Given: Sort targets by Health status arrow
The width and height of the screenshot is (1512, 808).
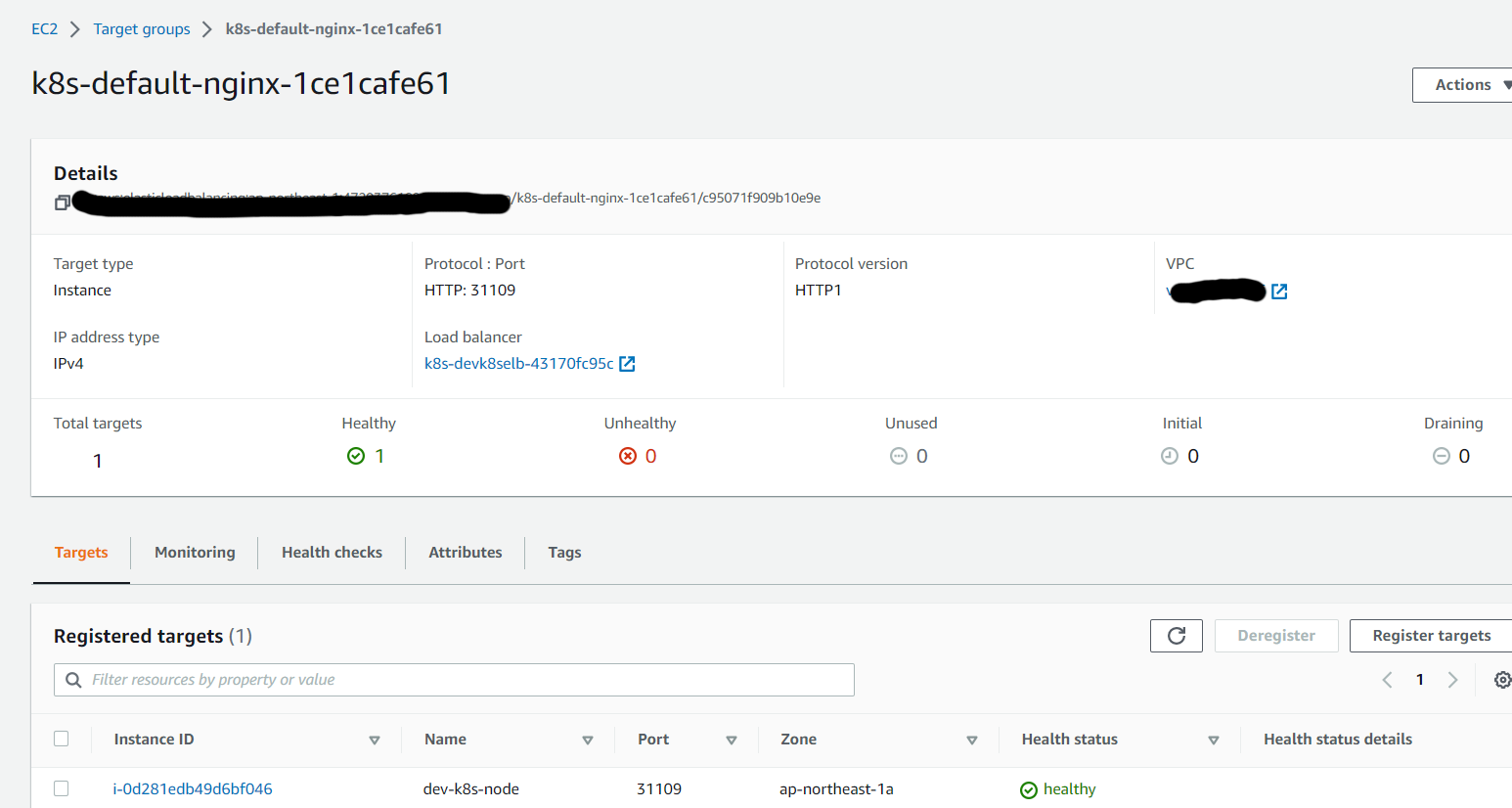Looking at the screenshot, I should [x=1213, y=741].
